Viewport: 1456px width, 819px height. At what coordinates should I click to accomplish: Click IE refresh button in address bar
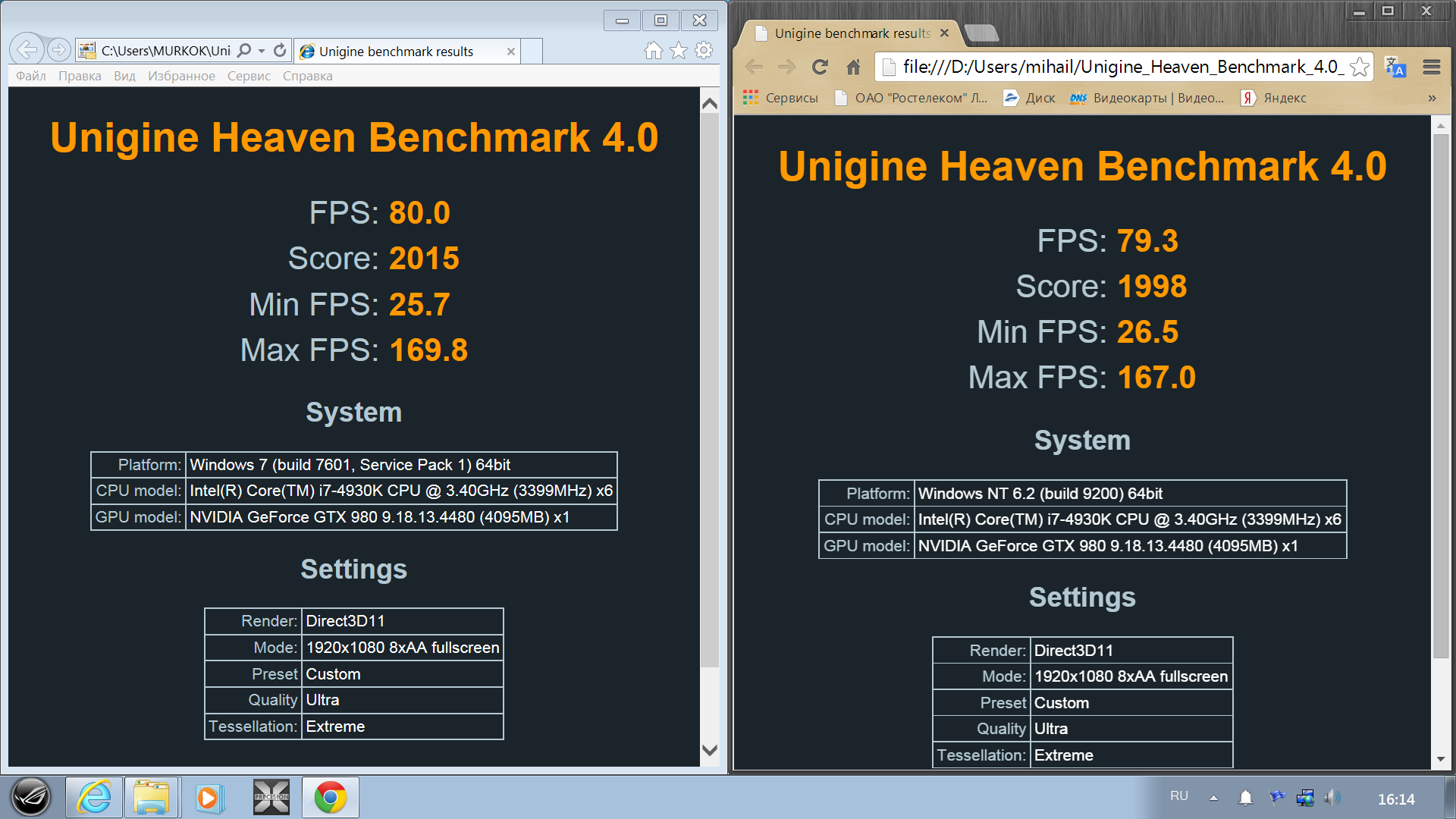[280, 51]
